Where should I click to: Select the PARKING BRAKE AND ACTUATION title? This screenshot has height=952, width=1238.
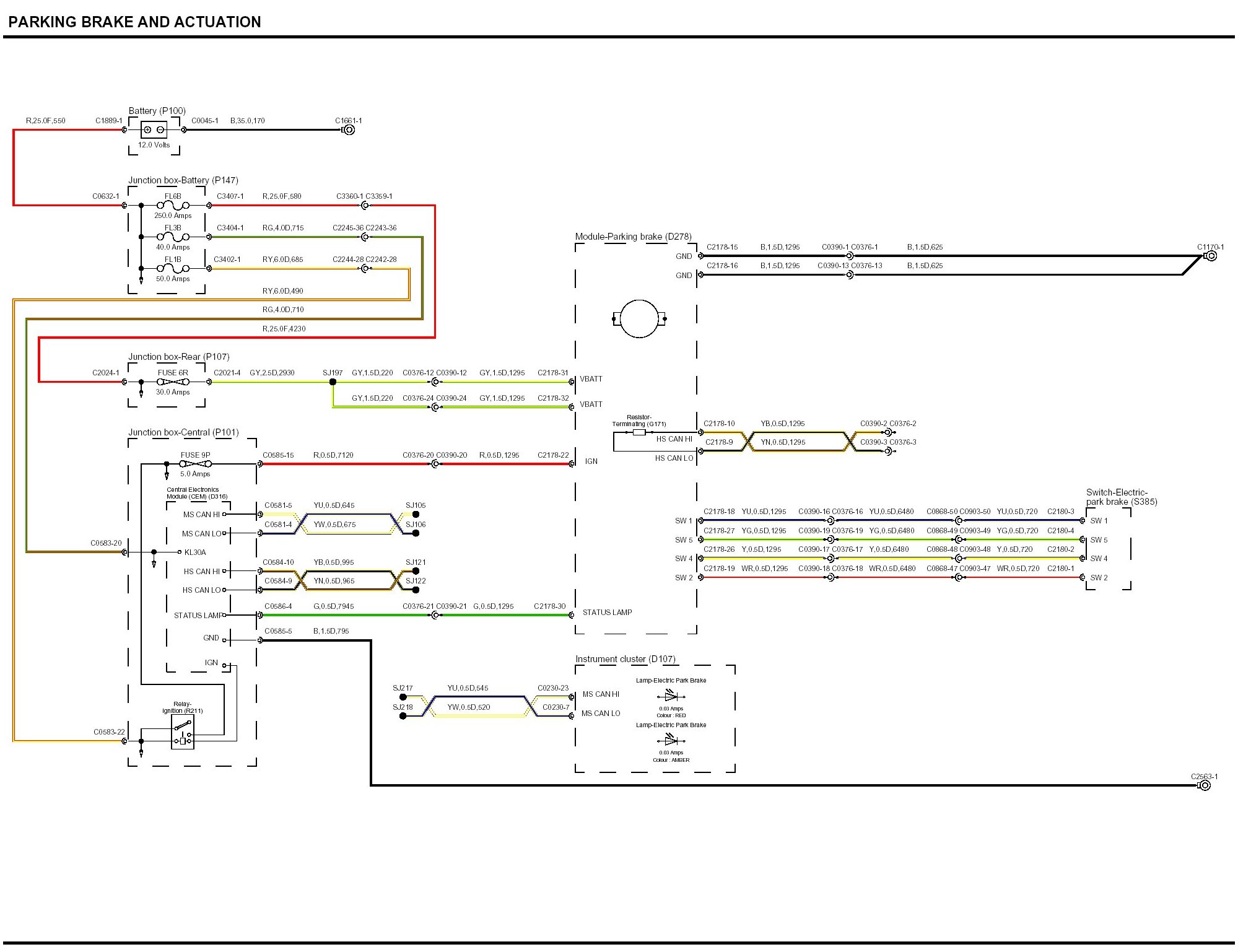(x=134, y=22)
